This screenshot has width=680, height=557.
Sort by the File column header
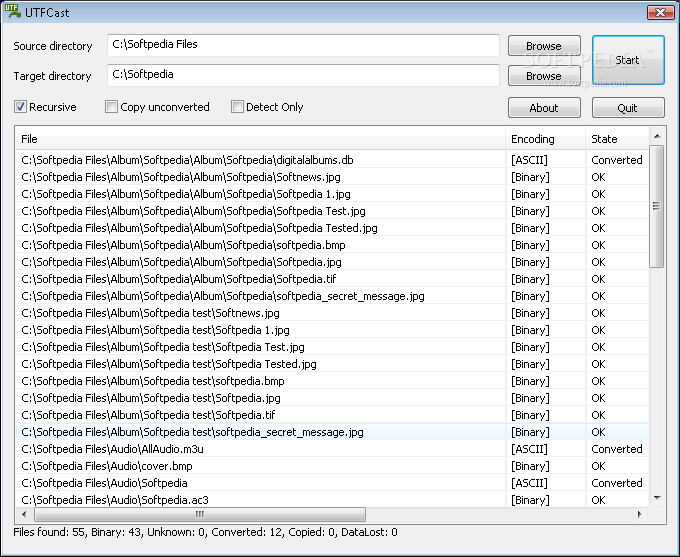261,139
